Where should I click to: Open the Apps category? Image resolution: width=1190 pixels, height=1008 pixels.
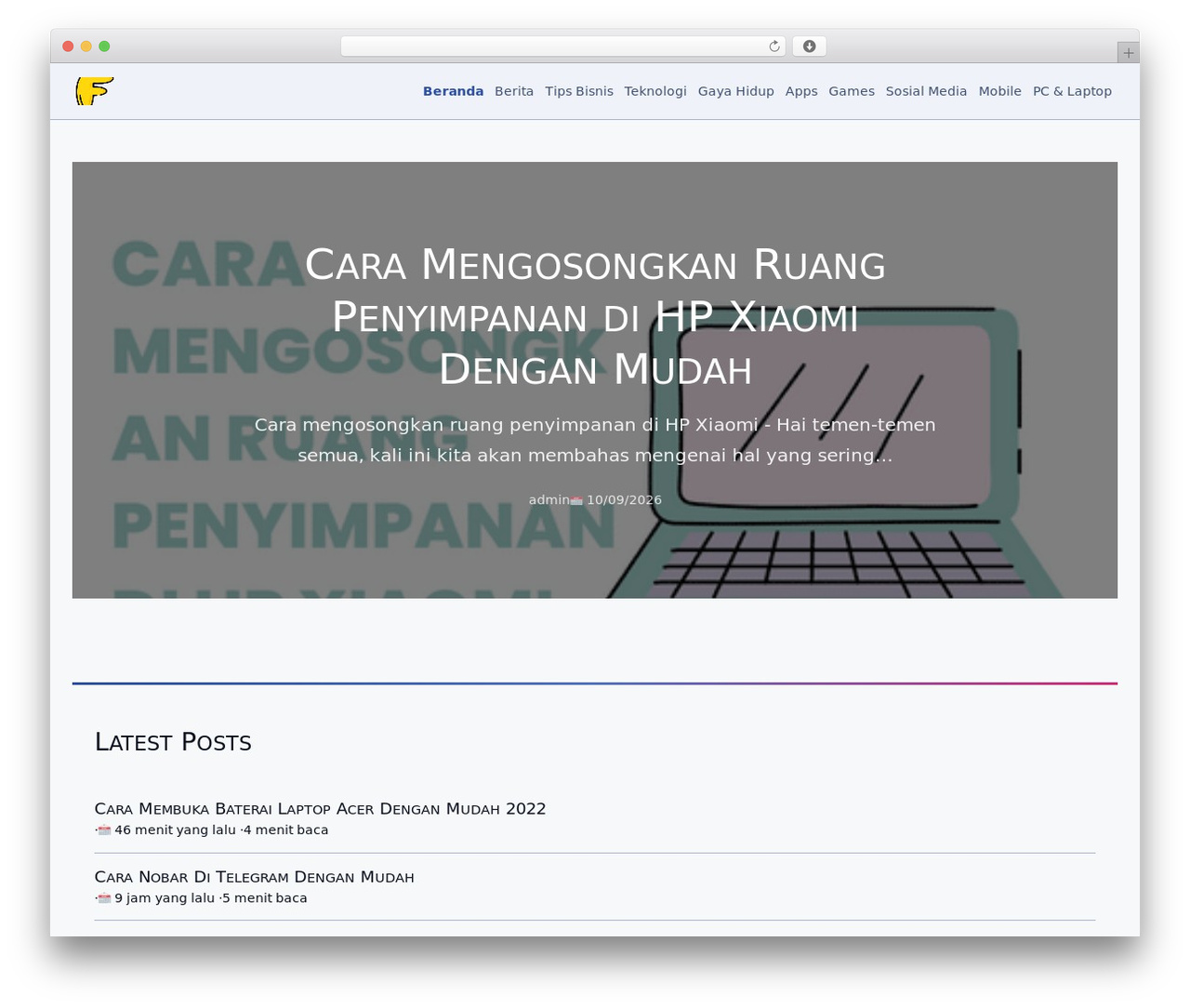801,91
